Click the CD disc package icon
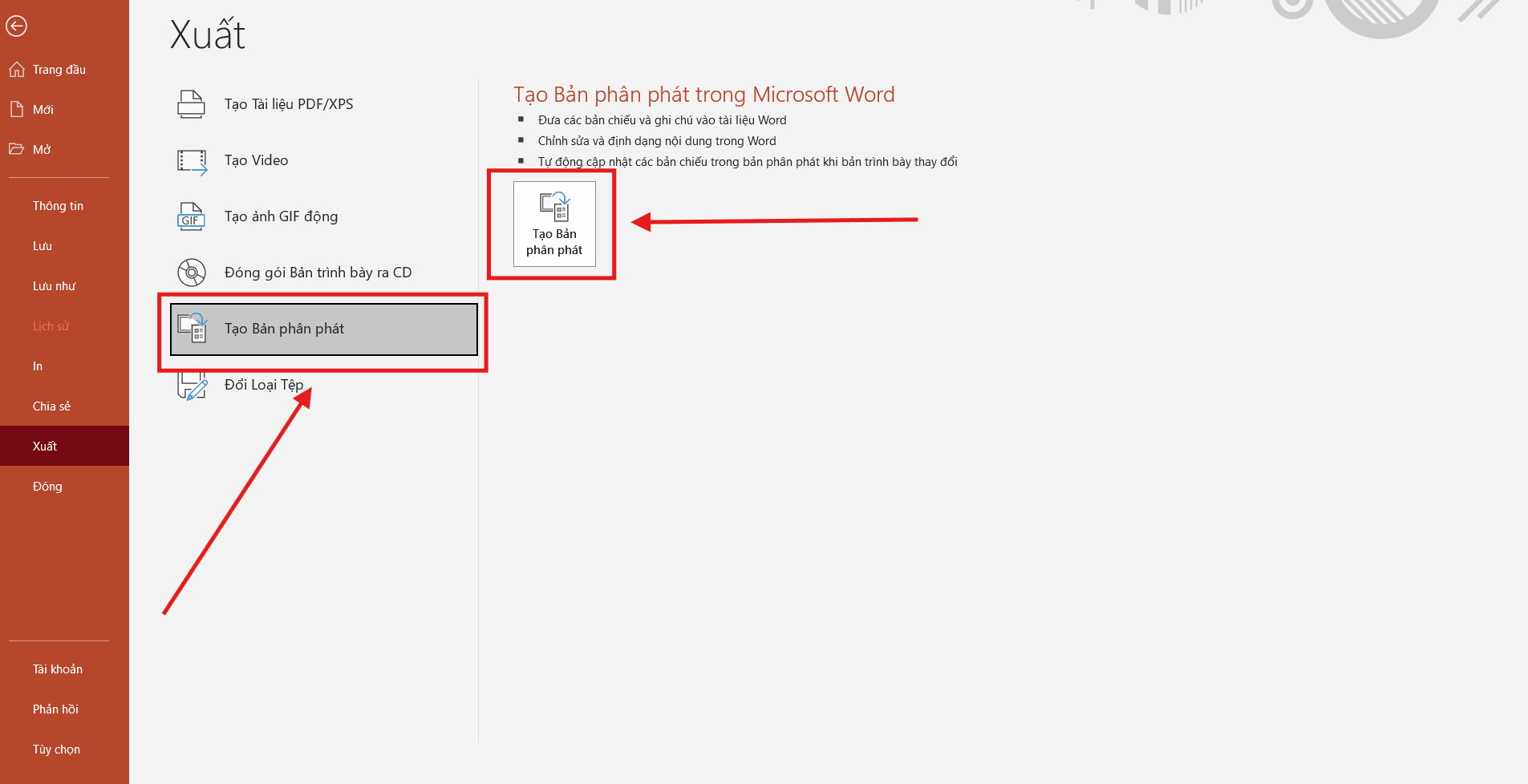 click(x=192, y=273)
